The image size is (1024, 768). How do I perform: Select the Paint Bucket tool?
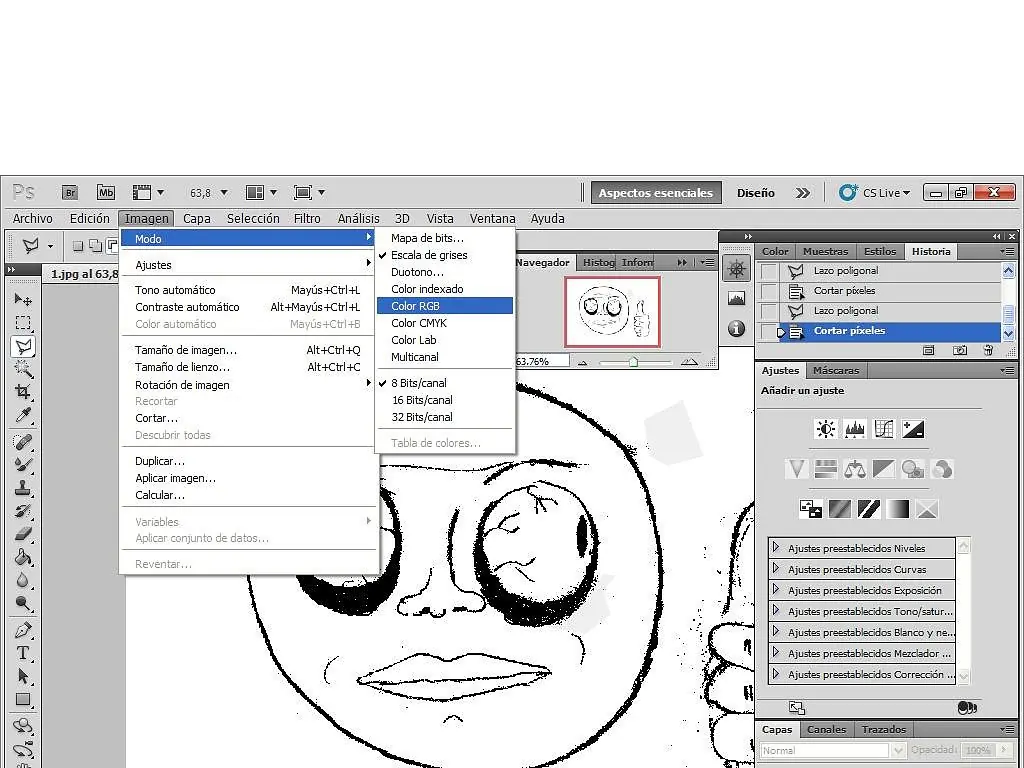pyautogui.click(x=23, y=557)
